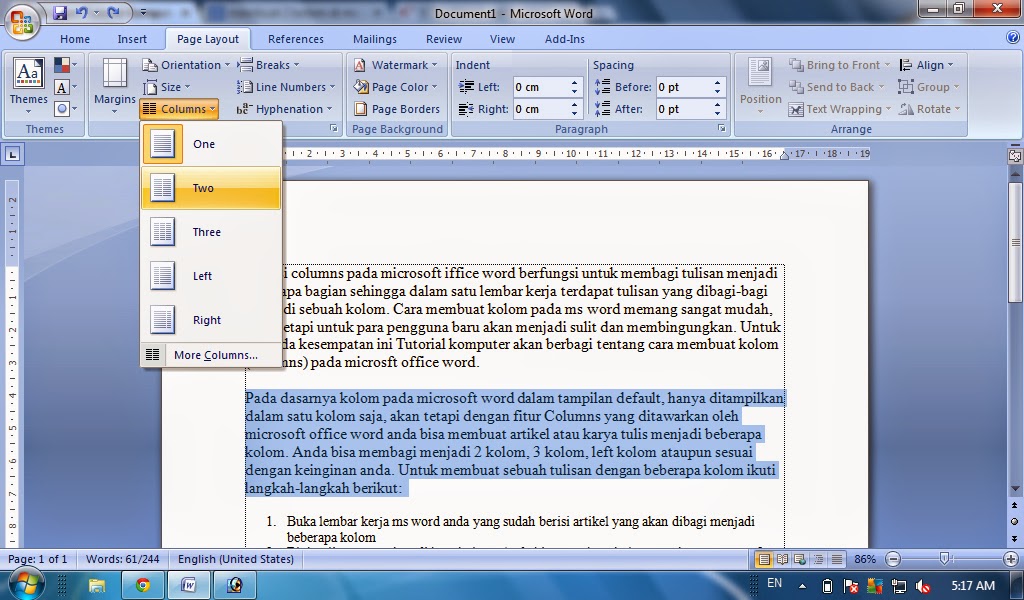This screenshot has width=1024, height=600.
Task: Open the Position gallery
Action: tap(760, 87)
